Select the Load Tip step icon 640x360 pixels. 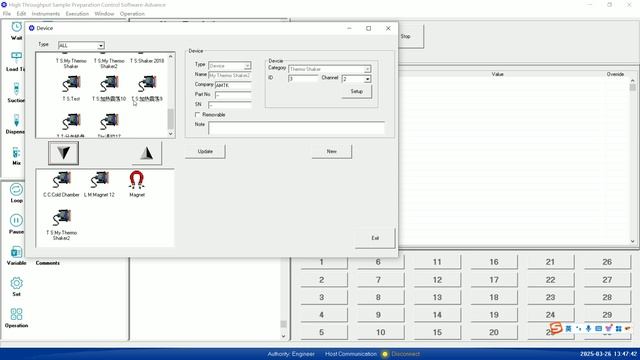coord(16,58)
